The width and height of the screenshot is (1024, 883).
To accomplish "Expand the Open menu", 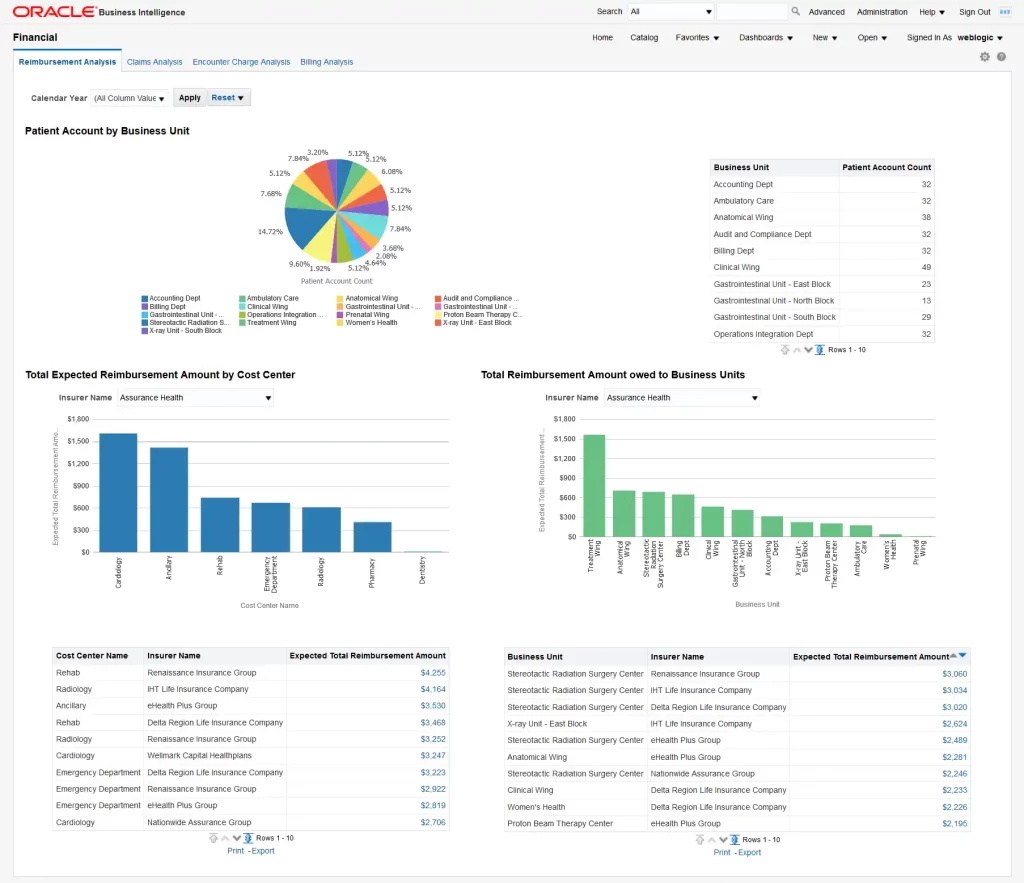I will 872,38.
